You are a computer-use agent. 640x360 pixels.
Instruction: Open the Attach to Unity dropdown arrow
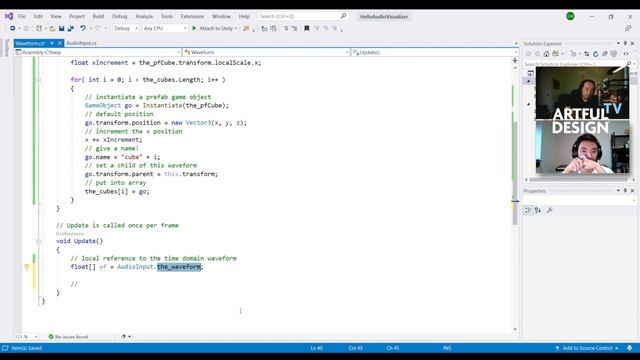[x=236, y=29]
